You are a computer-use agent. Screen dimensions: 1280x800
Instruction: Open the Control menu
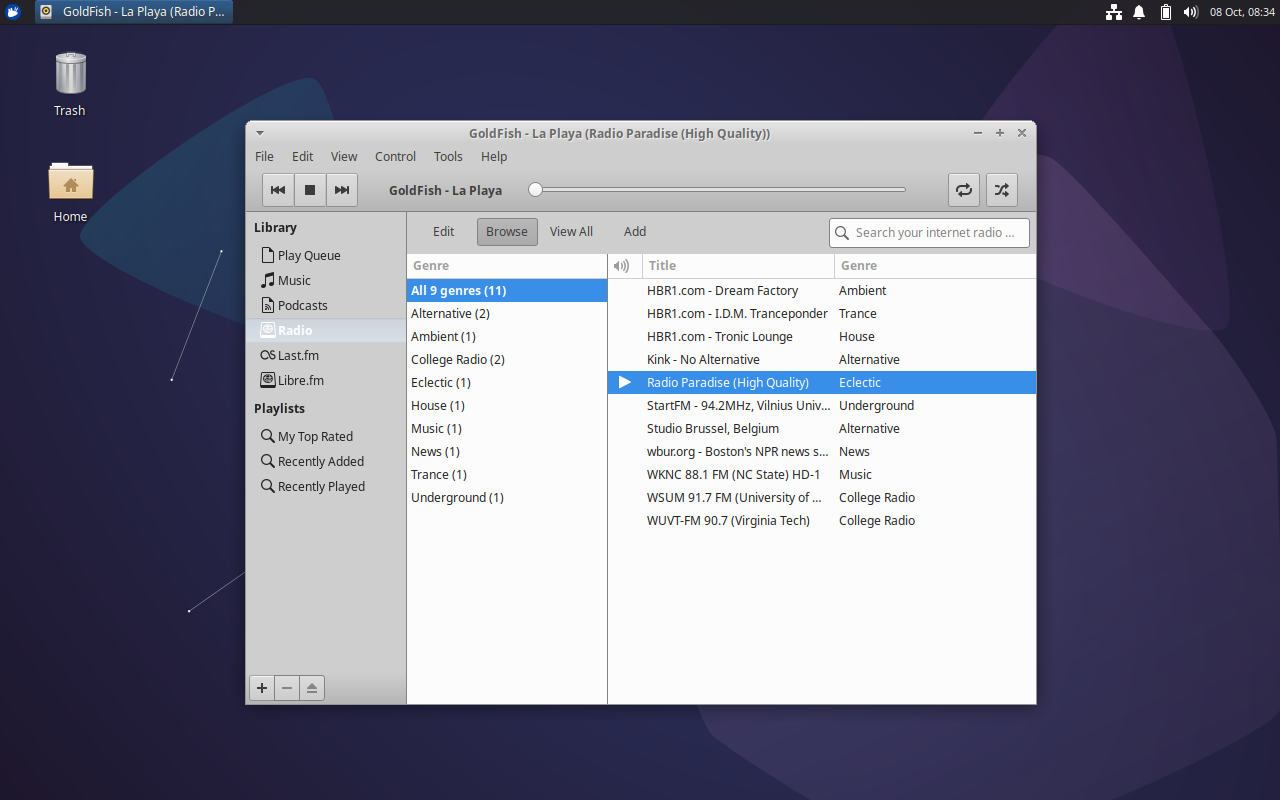coord(395,156)
